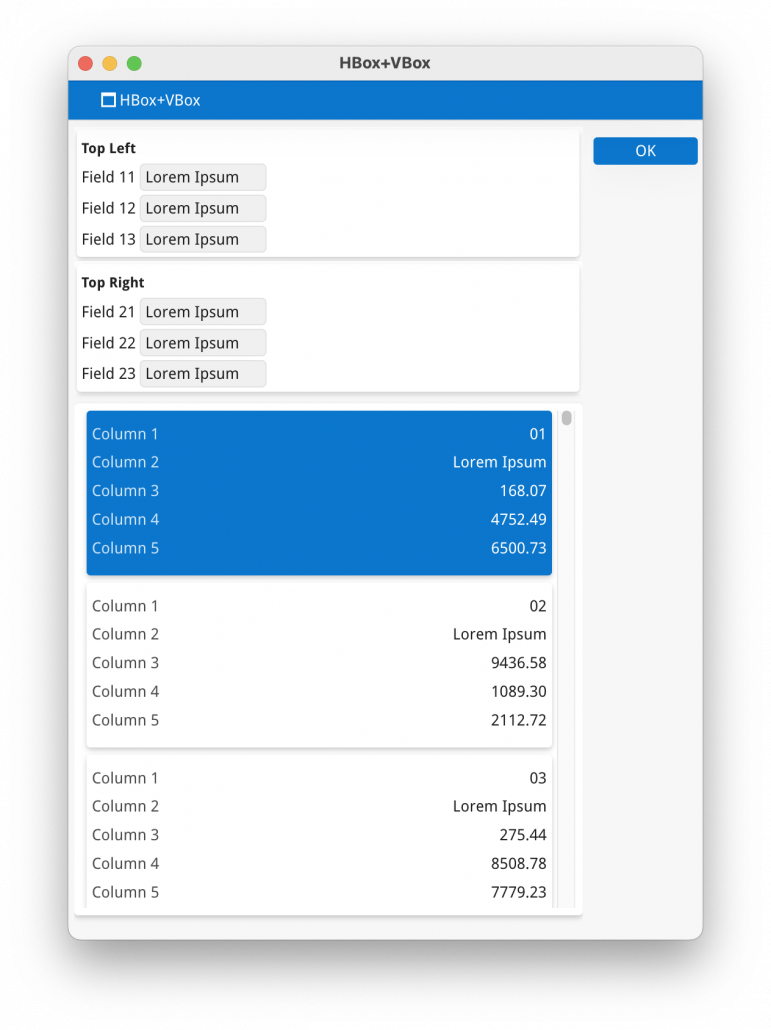Click the value 8508.78 in third card
This screenshot has height=1030, width=771.
pyautogui.click(x=518, y=864)
